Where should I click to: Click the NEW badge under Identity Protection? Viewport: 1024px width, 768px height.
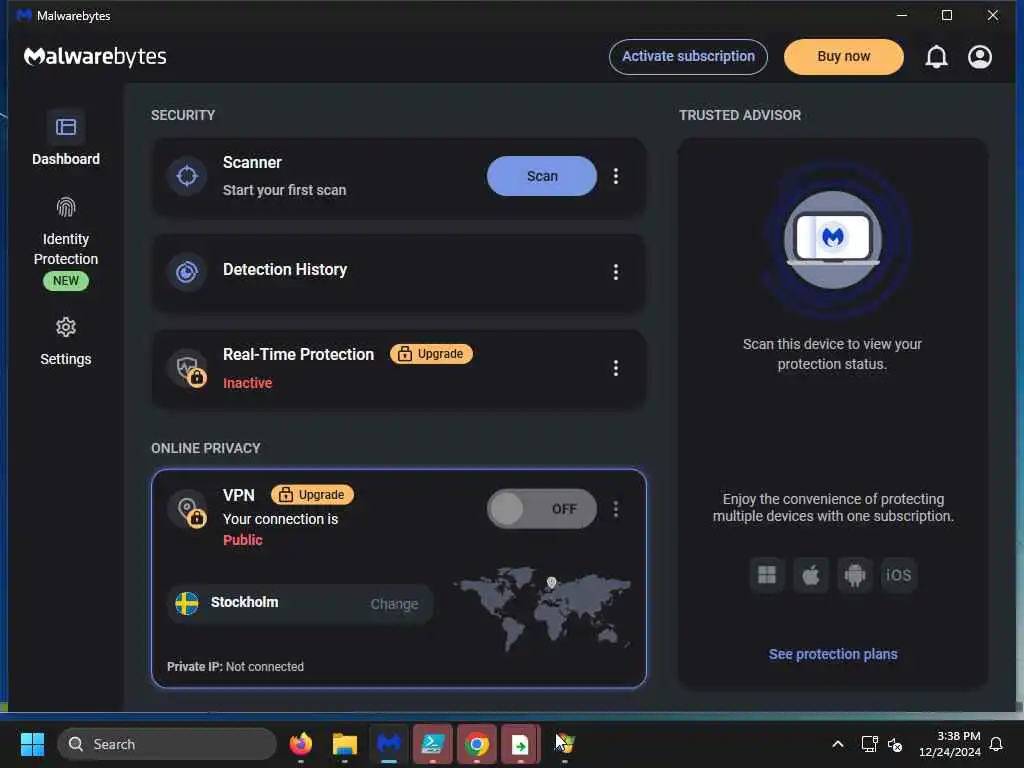tap(66, 281)
